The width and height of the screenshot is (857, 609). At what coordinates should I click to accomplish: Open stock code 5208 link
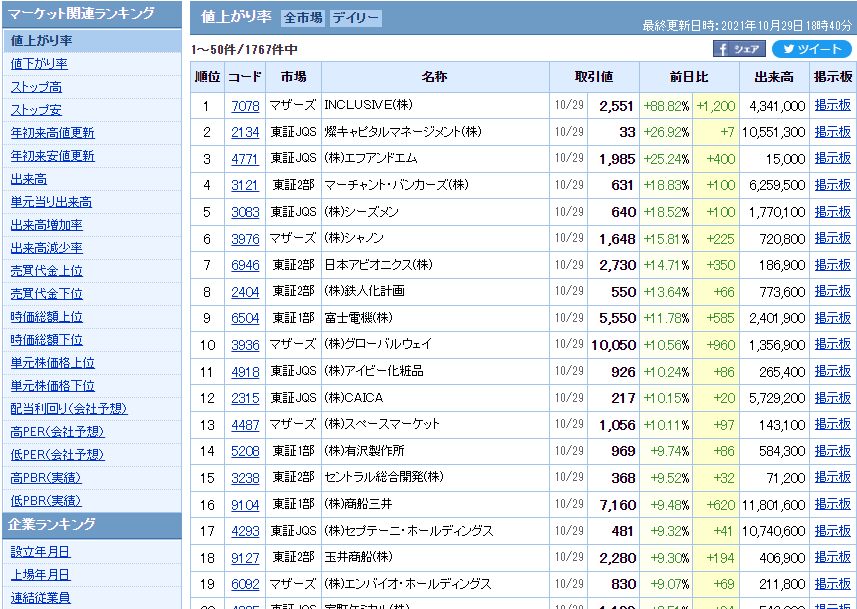tap(245, 452)
